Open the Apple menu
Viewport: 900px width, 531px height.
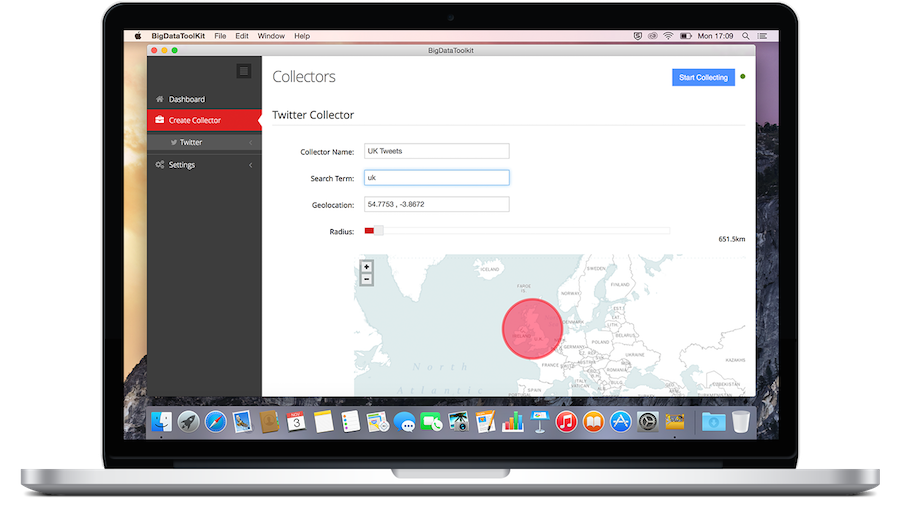coord(138,36)
